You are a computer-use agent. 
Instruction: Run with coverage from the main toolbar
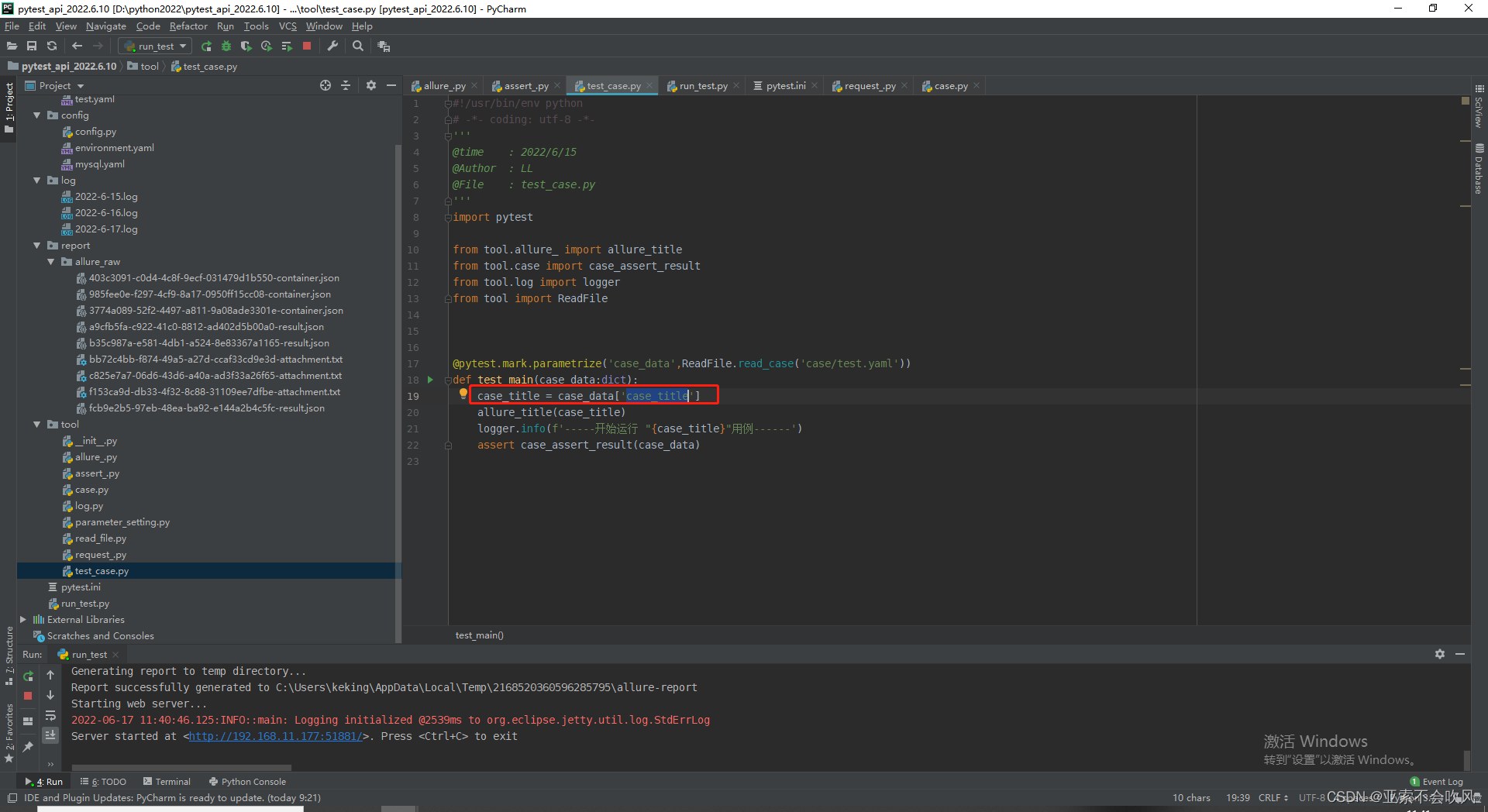(246, 46)
